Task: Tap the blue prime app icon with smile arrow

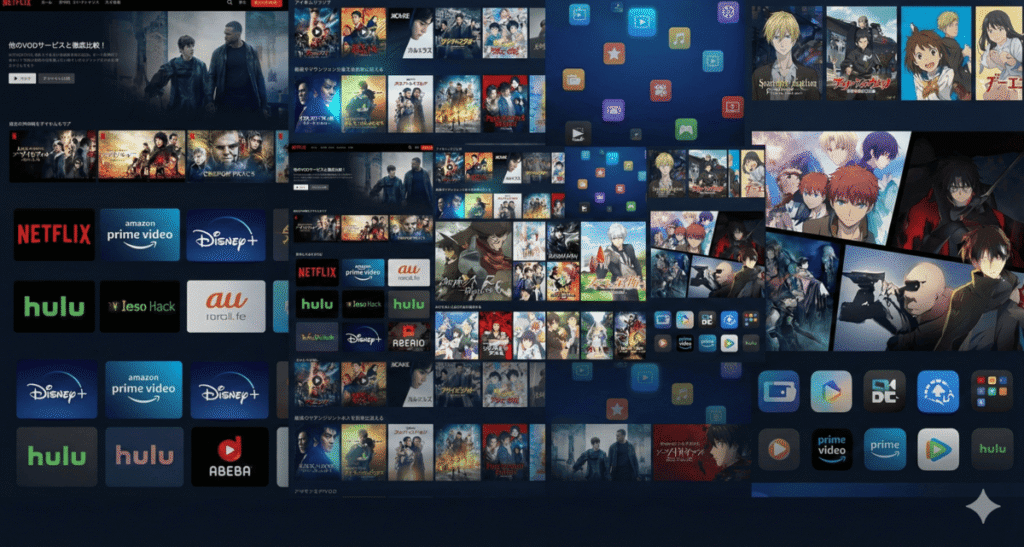Action: point(885,449)
